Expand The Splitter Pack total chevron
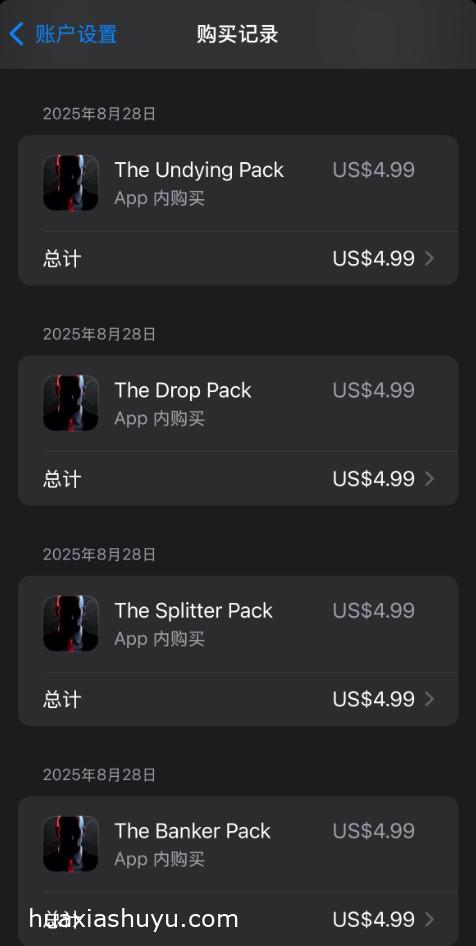Viewport: 476px width, 946px height. tap(430, 699)
